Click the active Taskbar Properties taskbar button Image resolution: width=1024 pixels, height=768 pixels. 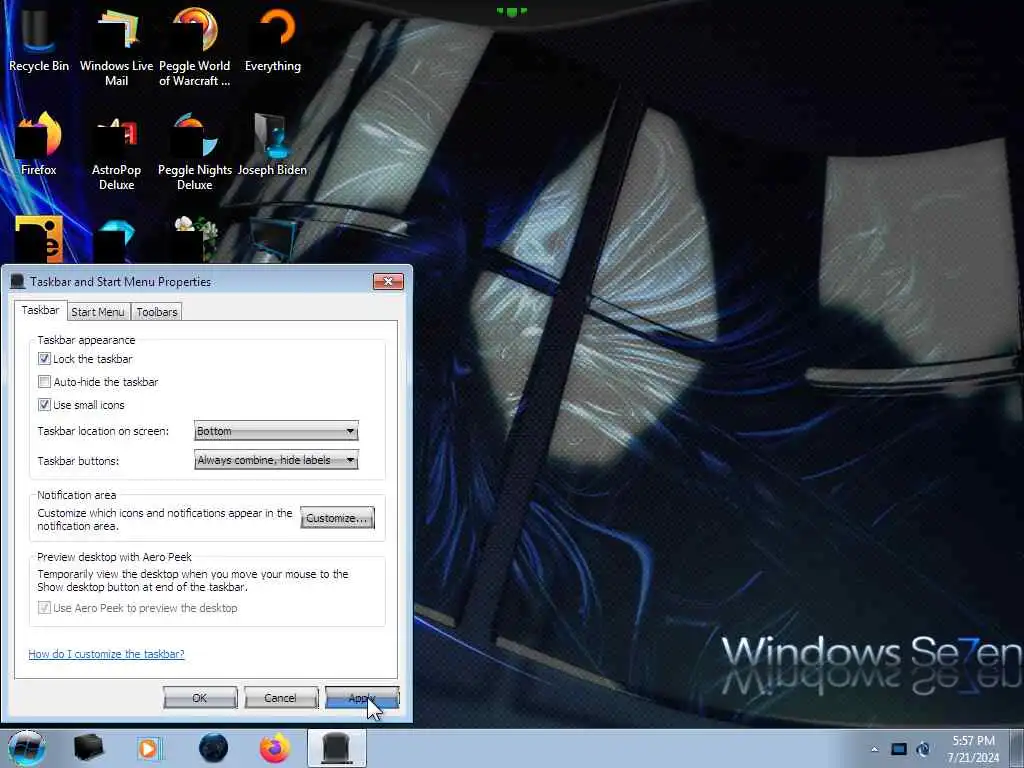click(x=337, y=748)
